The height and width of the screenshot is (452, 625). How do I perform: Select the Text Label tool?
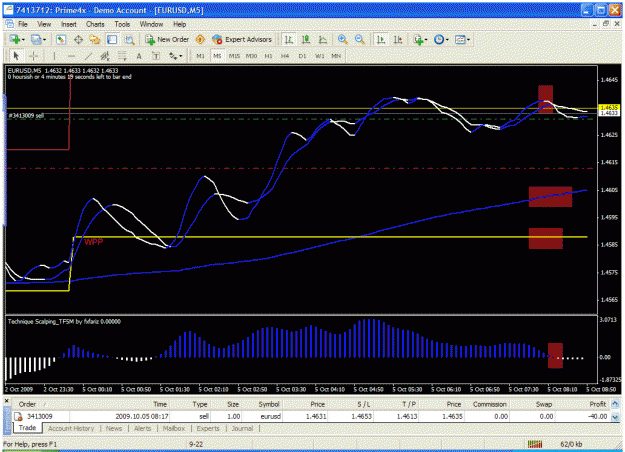pos(156,56)
